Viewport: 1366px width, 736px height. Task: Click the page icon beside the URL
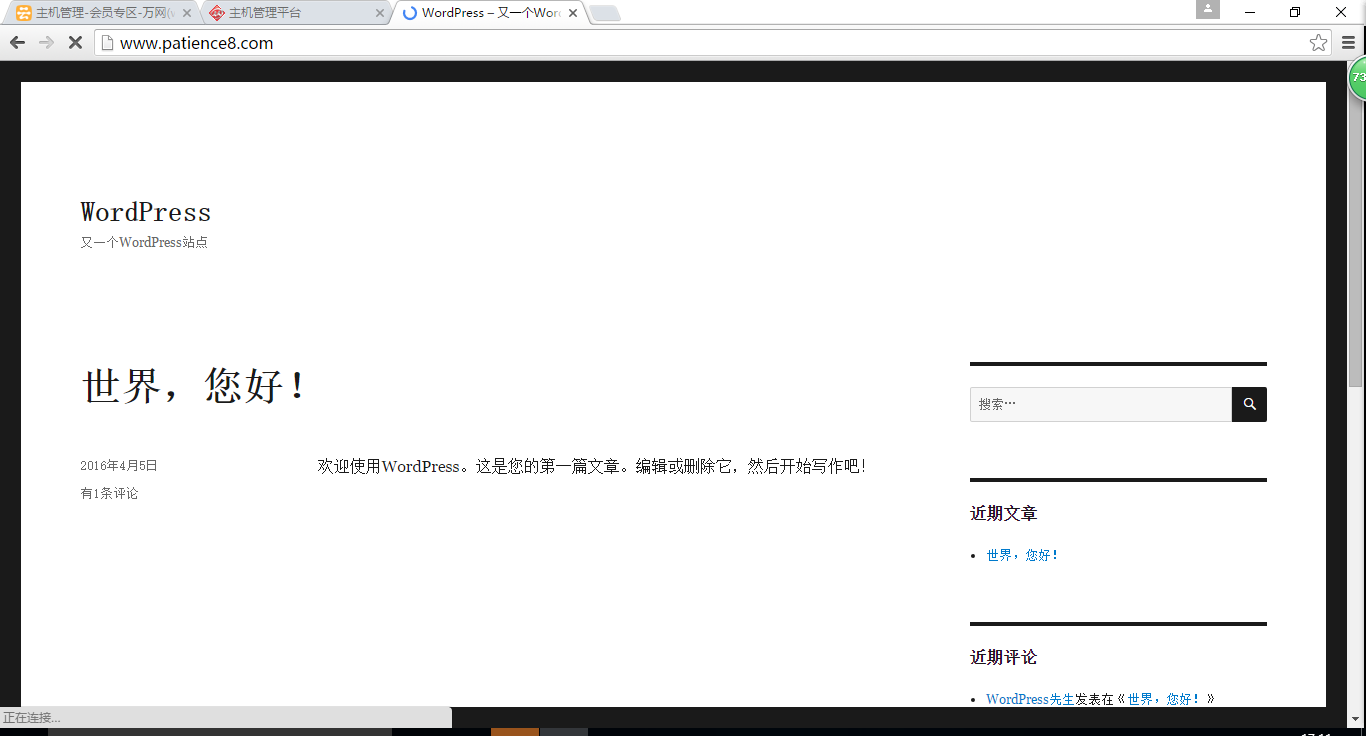(x=107, y=43)
